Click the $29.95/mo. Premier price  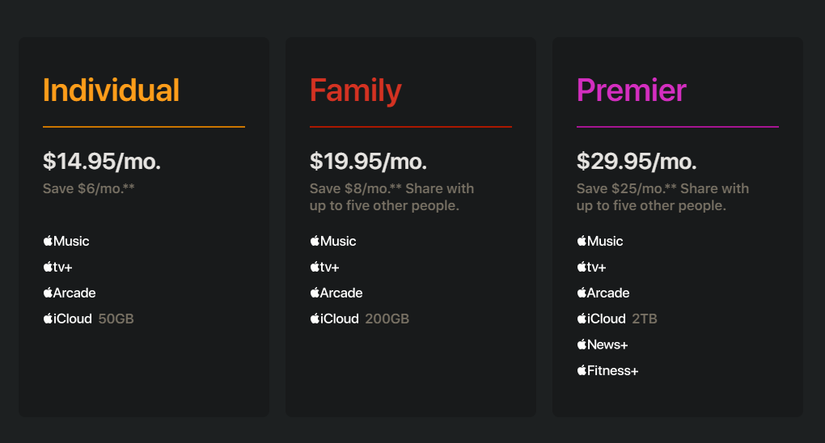pos(636,161)
